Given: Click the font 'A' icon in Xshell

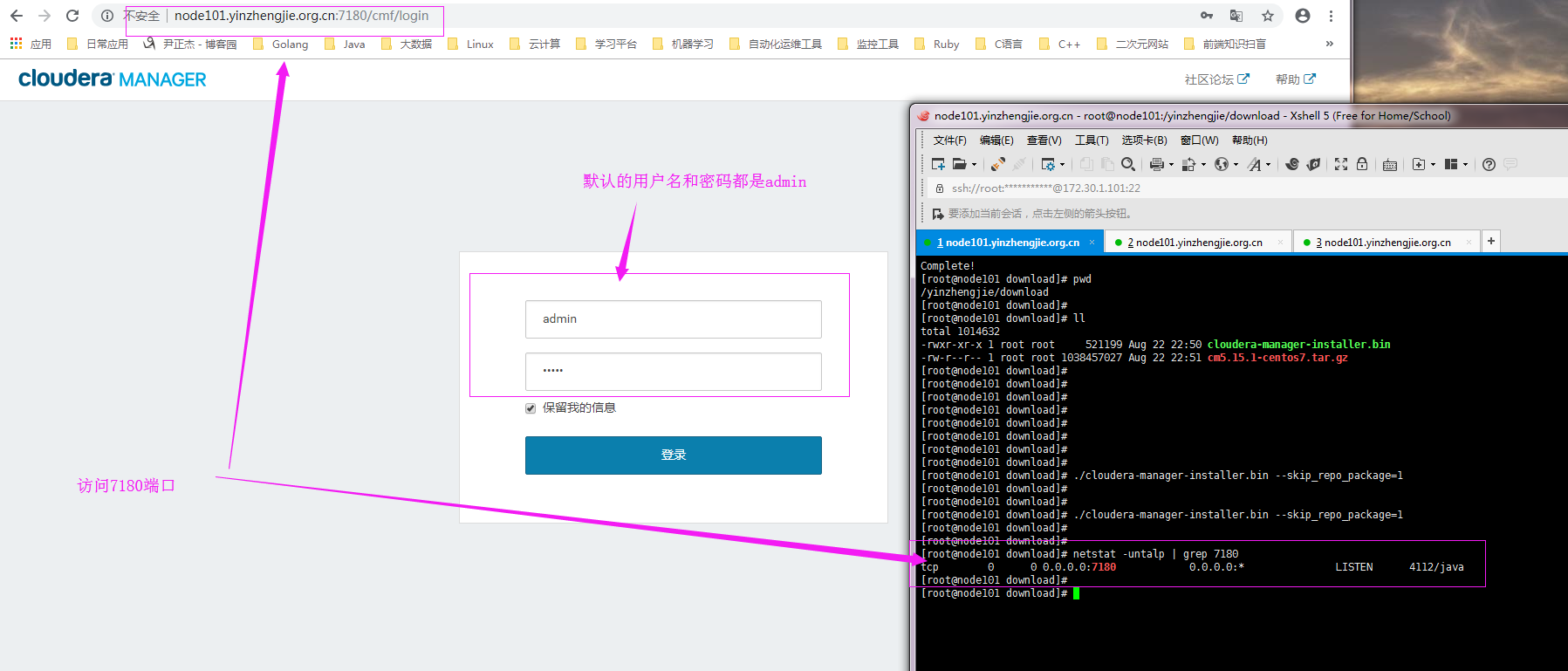Looking at the screenshot, I should pyautogui.click(x=1254, y=164).
